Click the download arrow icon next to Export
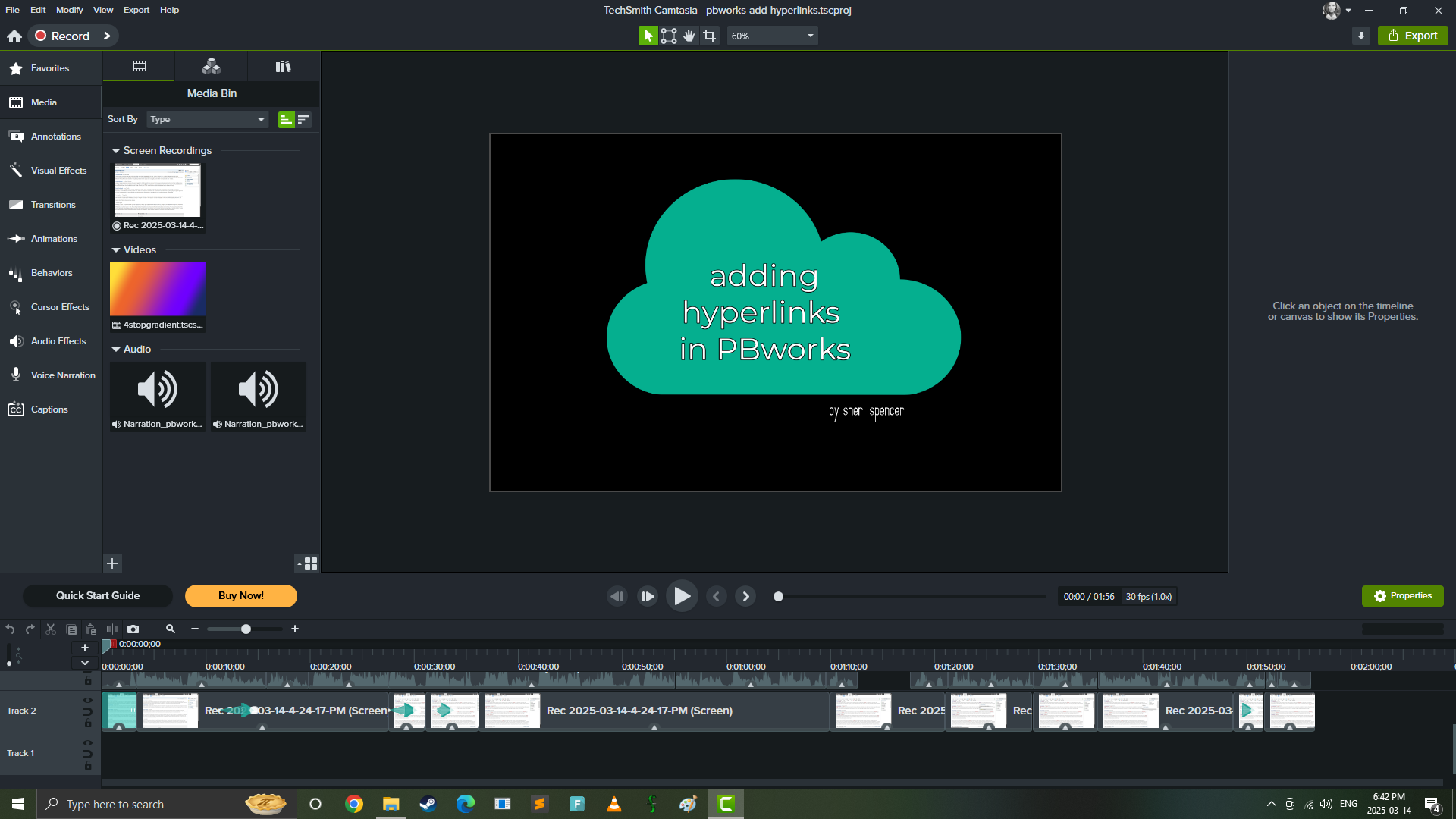This screenshot has width=1456, height=819. pos(1361,36)
